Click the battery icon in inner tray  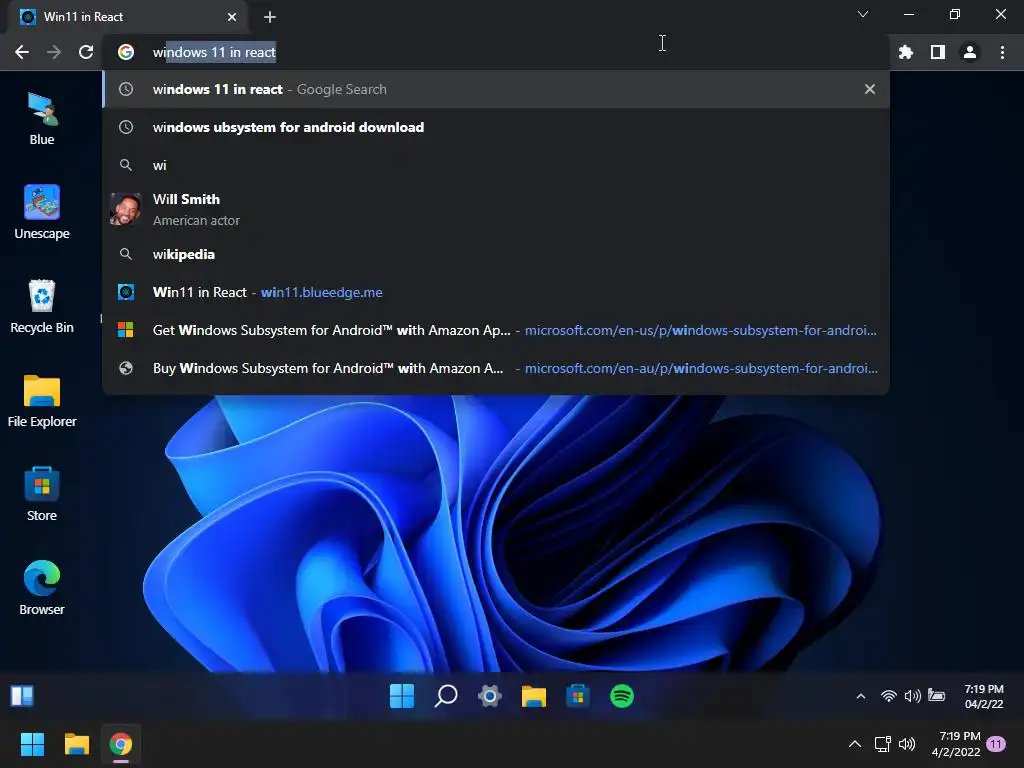tap(936, 696)
